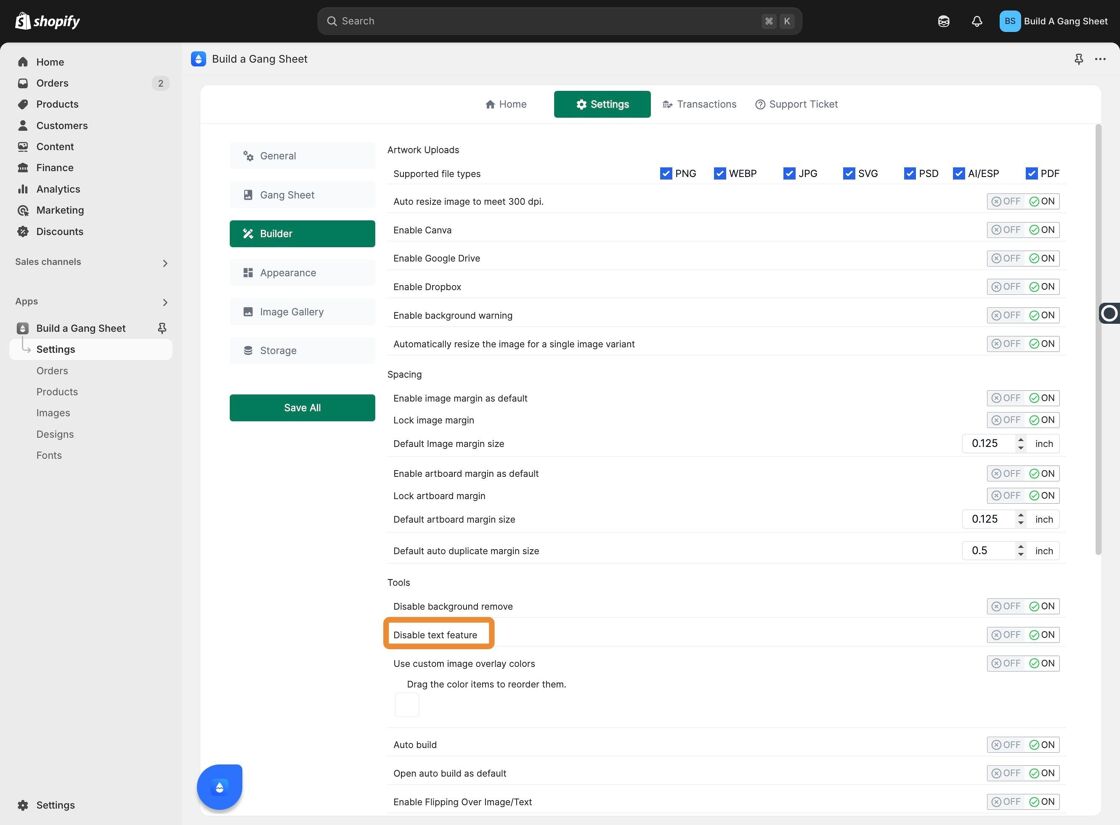Turn OFF Disable background remove
1120x825 pixels.
tap(1006, 606)
